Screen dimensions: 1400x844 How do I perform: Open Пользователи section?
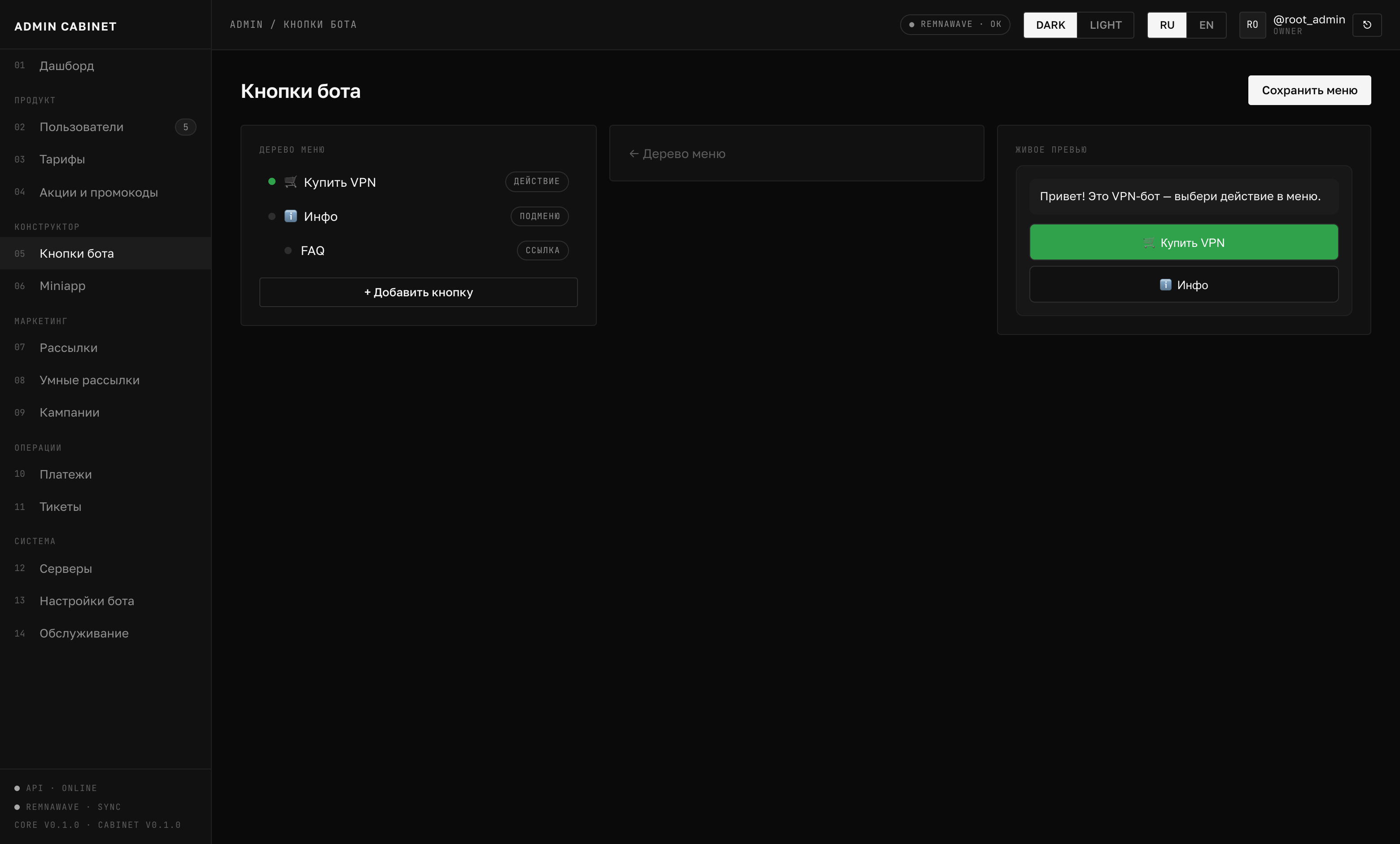106,127
